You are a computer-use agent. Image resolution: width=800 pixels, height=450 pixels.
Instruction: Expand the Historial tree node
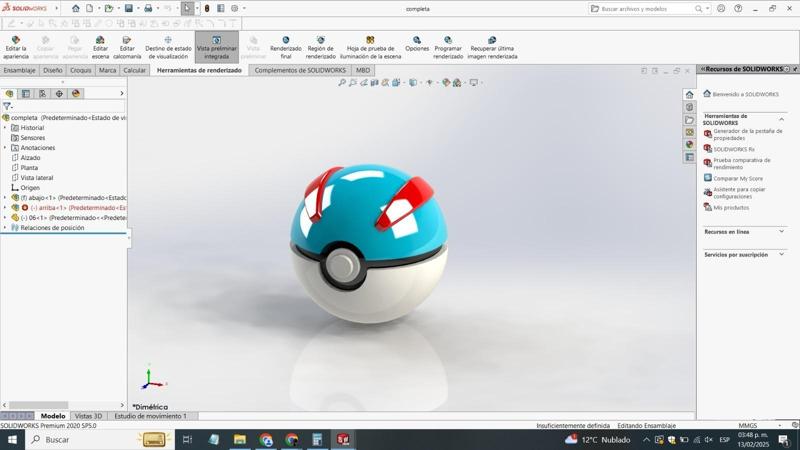pos(5,128)
